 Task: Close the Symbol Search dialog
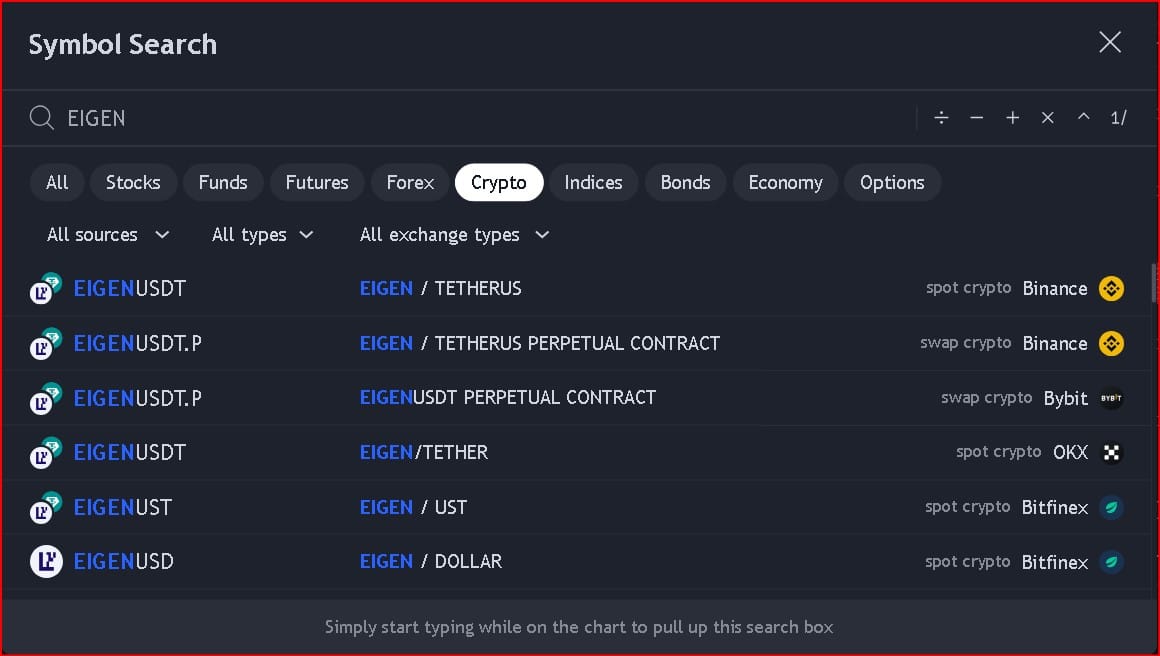tap(1110, 42)
